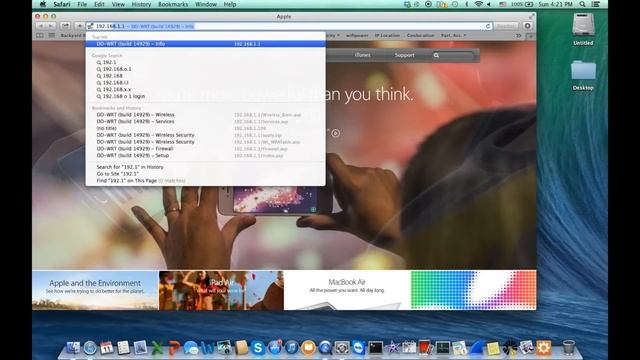Screen dimensions: 640x360
Task: Launch Skype from the dock
Action: 258,348
